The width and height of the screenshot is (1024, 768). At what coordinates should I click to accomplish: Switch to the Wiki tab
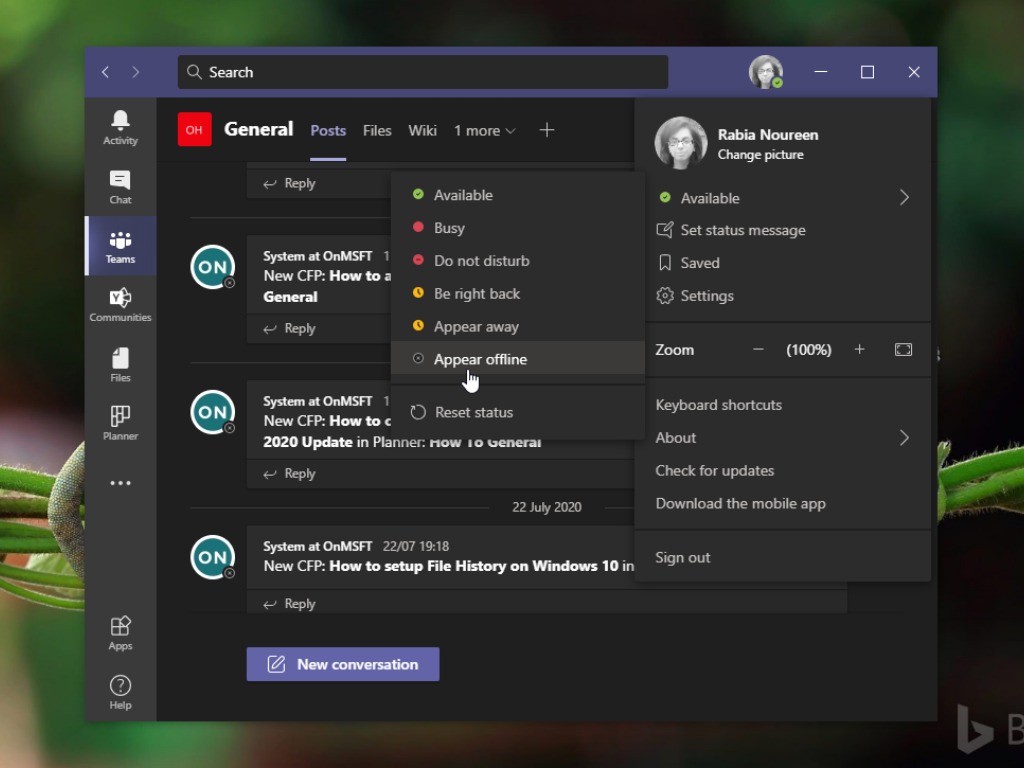(422, 131)
